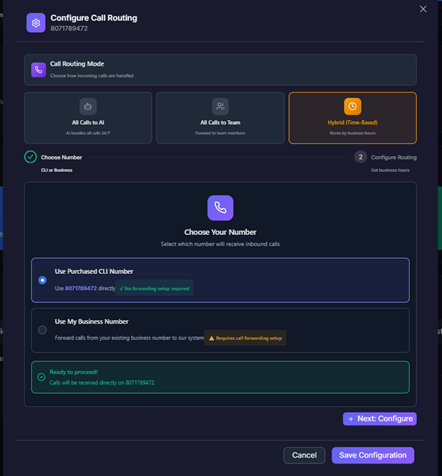Click the Use Purchased CLI Number heading

pos(94,272)
